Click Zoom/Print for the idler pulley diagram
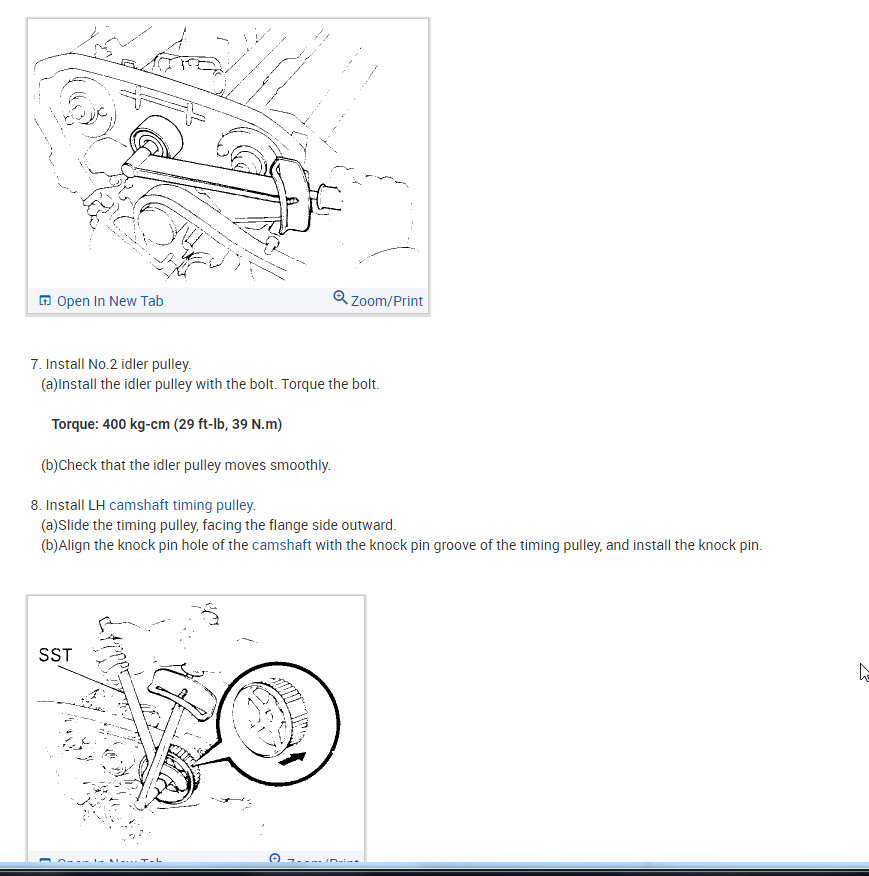Viewport: 869px width, 876px height. (387, 301)
